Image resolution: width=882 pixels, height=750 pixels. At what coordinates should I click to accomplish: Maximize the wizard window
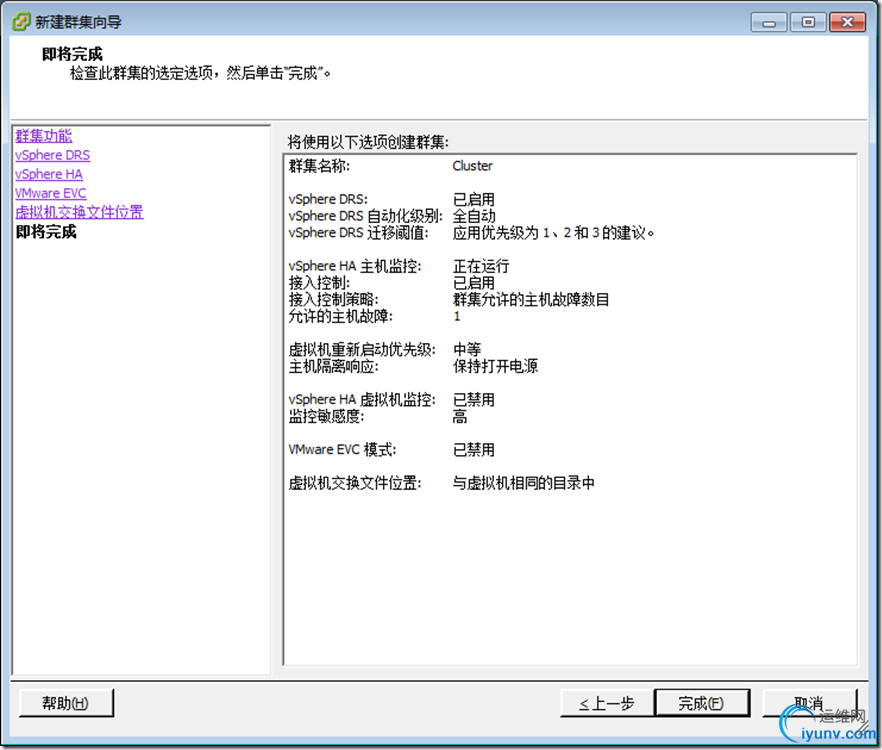tap(808, 21)
